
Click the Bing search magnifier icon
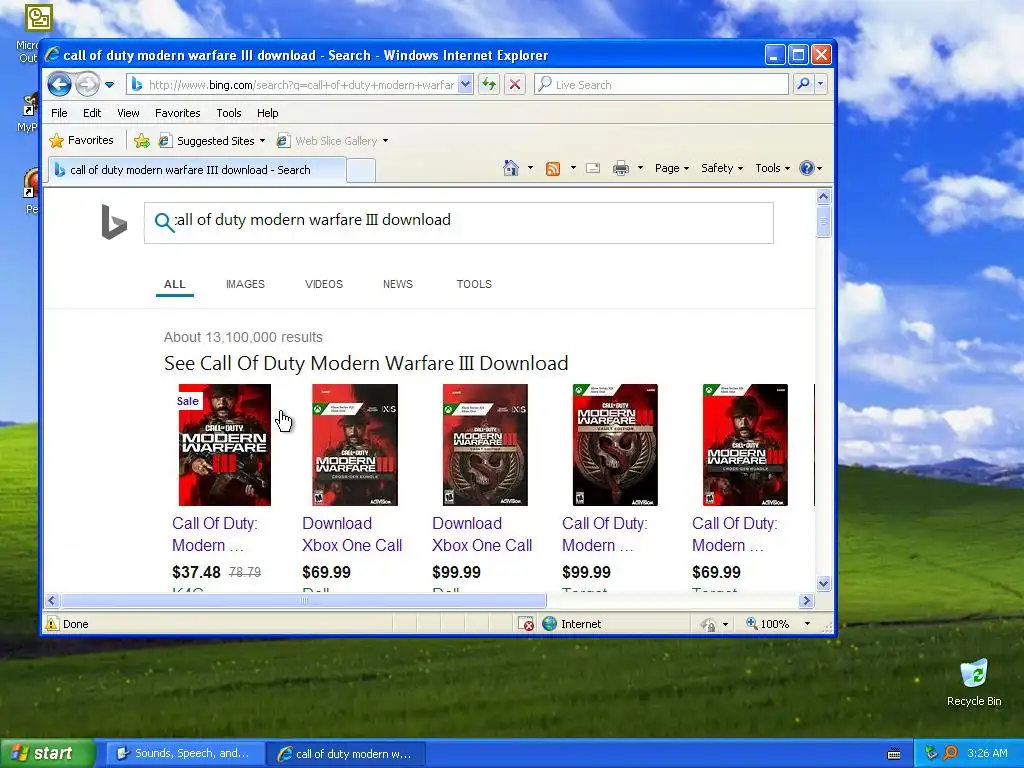coord(164,222)
